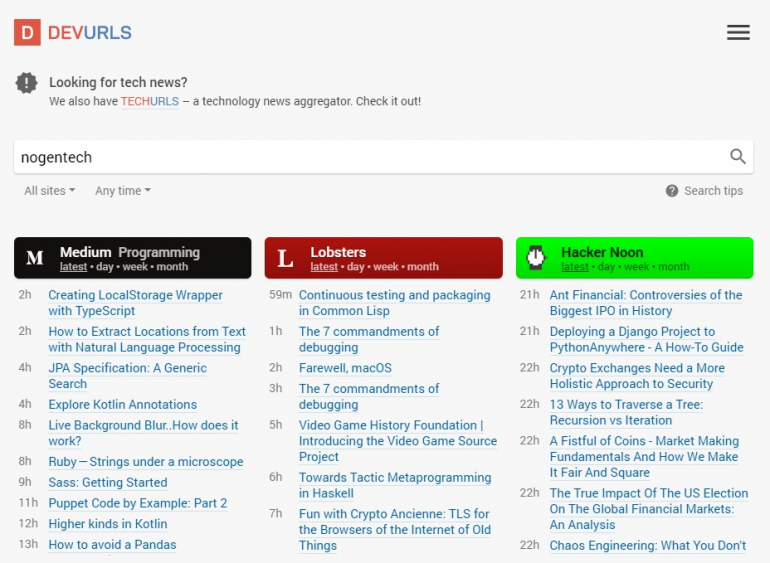
Task: Open Towards Tactic Metaprogramming in Haskell
Action: pyautogui.click(x=395, y=485)
